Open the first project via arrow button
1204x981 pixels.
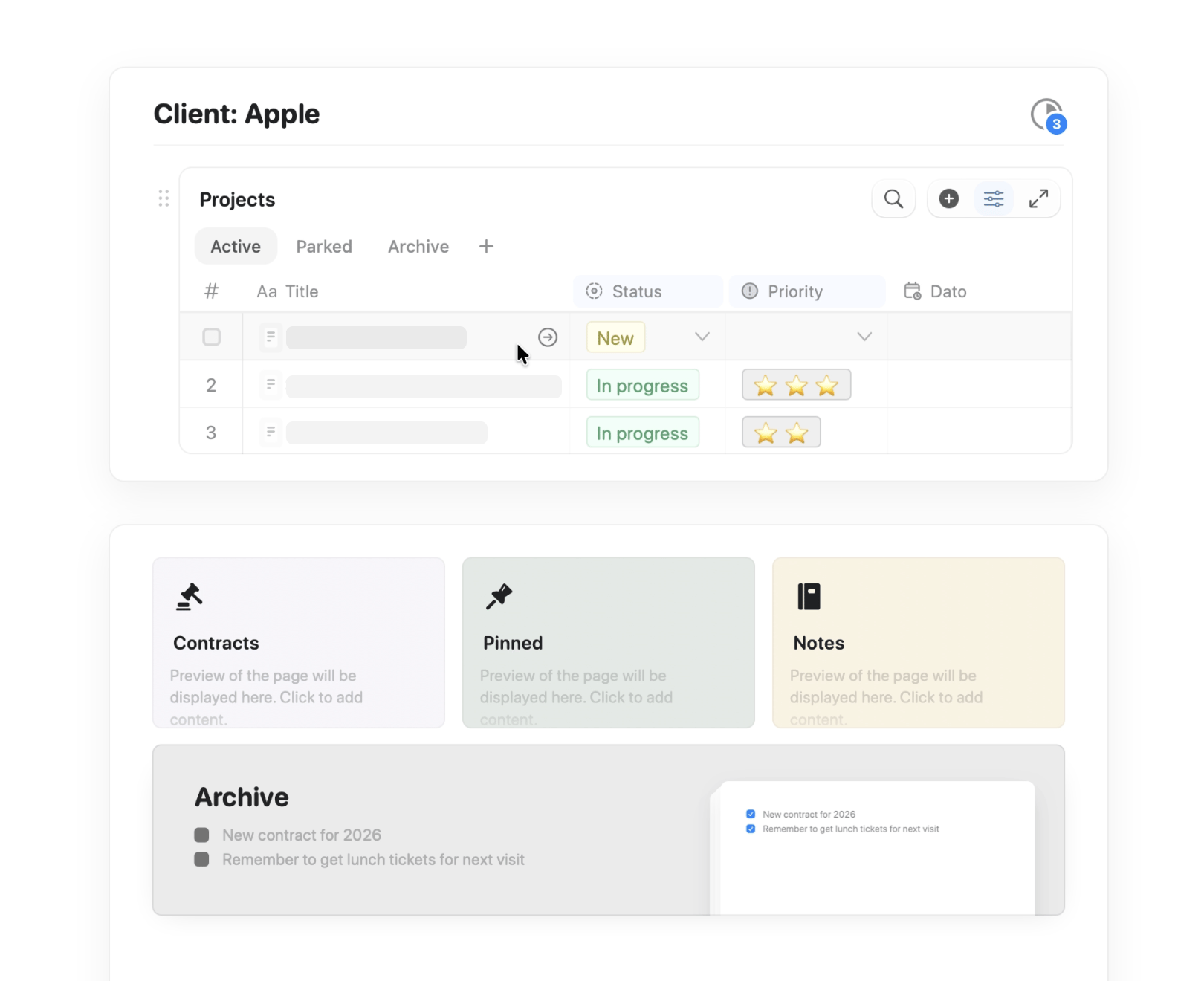point(548,337)
